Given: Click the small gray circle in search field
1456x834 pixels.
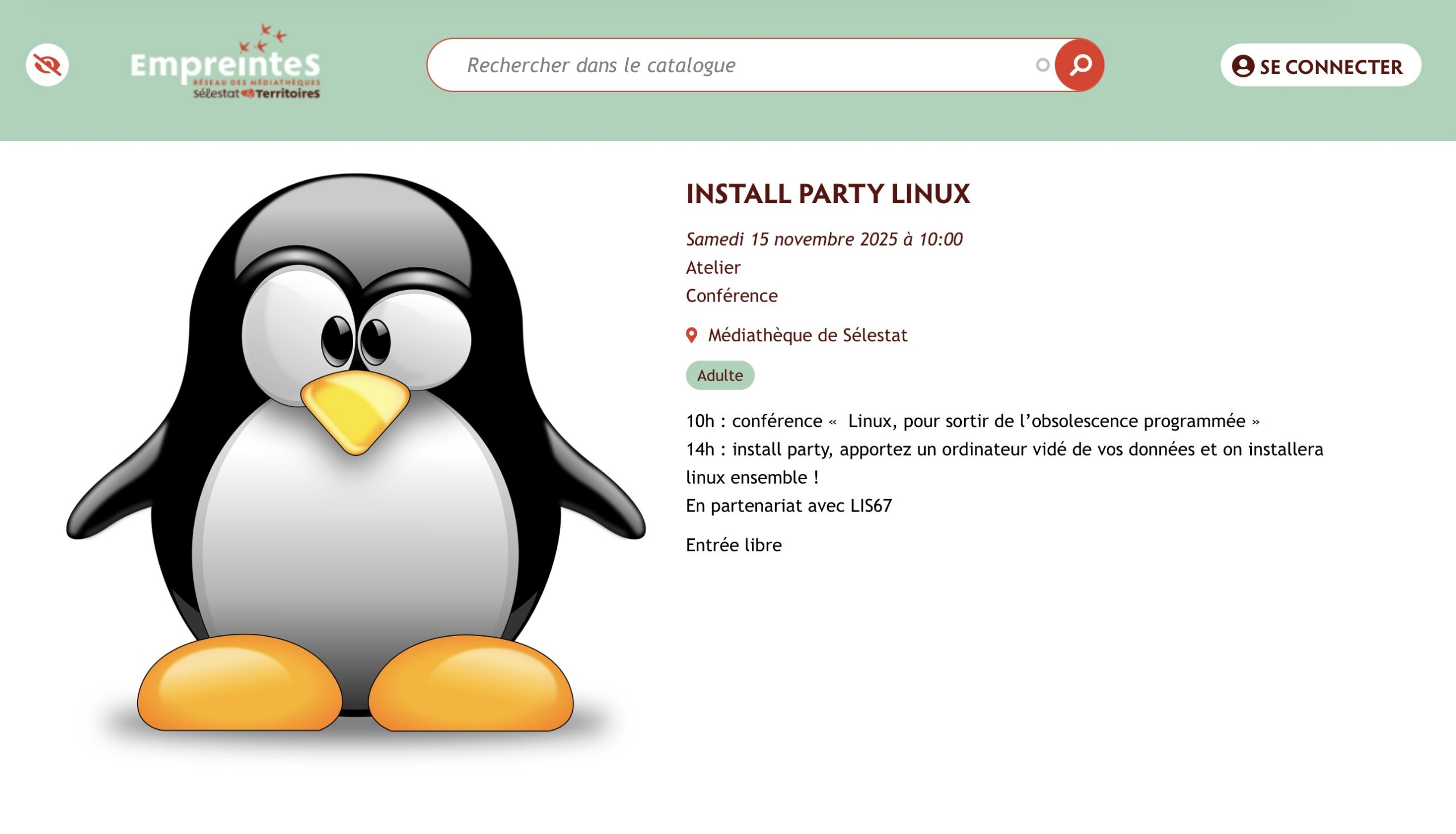Looking at the screenshot, I should pos(1043,65).
